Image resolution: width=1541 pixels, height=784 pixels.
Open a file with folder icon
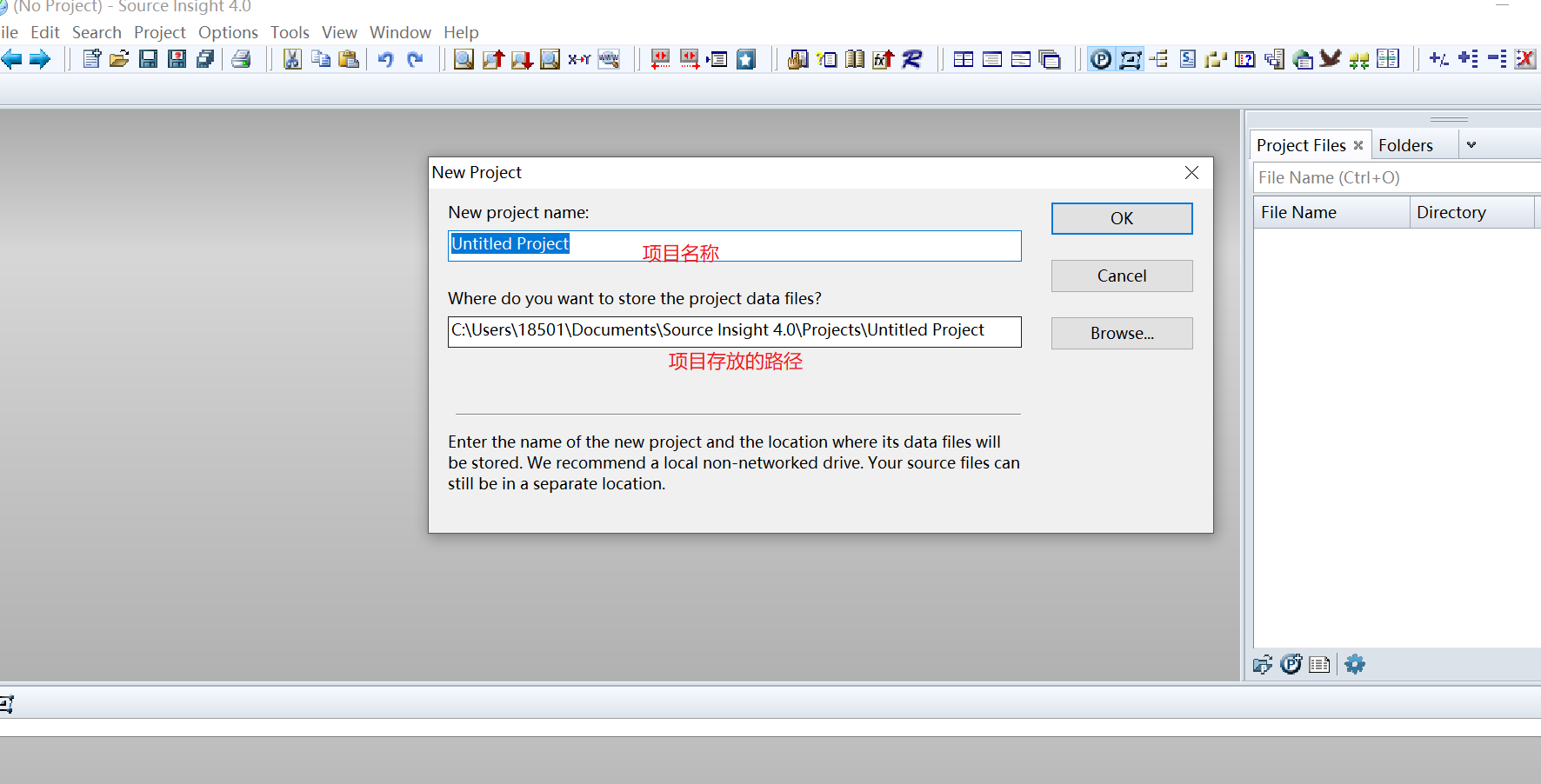click(x=120, y=59)
